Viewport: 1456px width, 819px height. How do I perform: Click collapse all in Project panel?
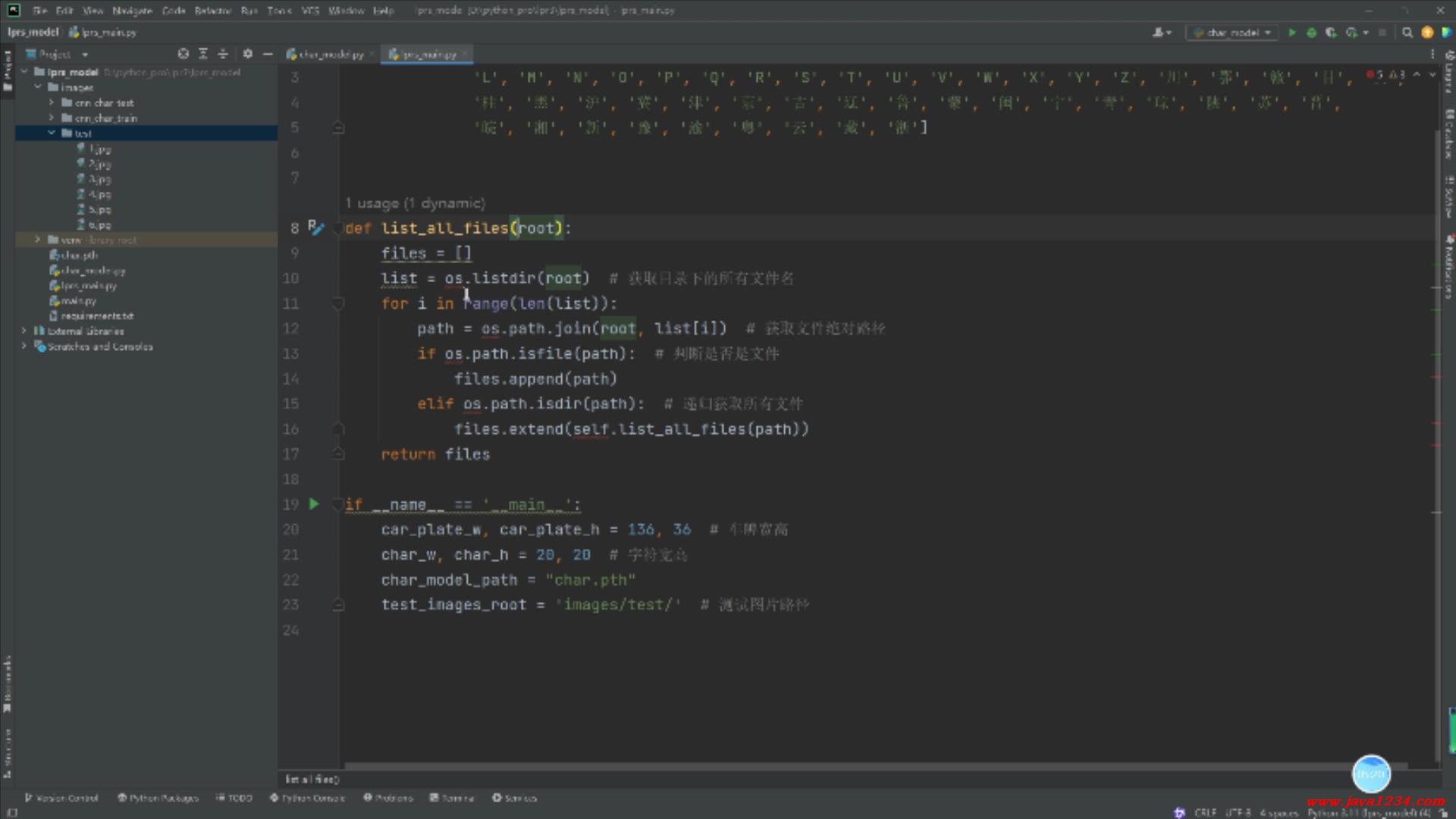pyautogui.click(x=223, y=54)
